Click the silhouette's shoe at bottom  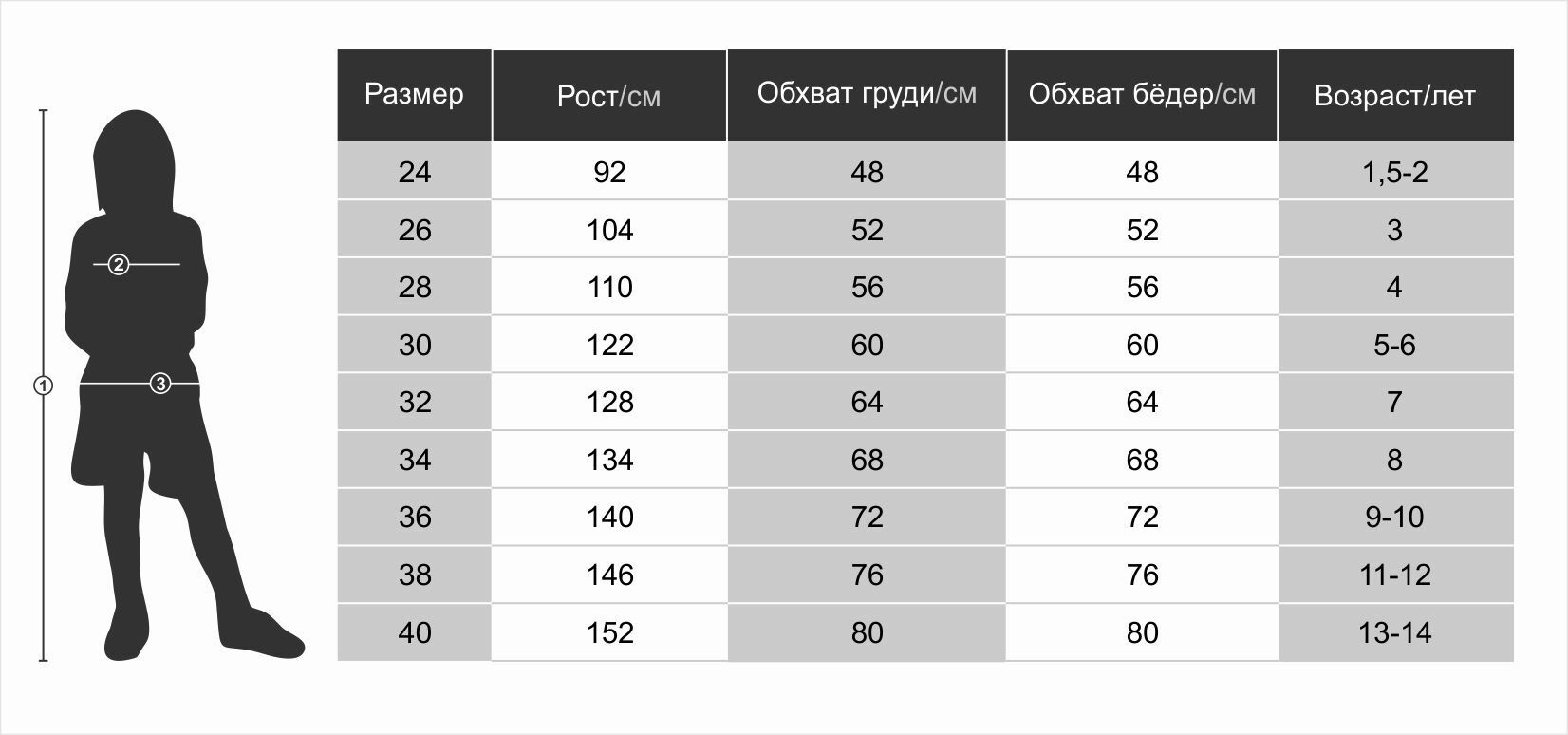pyautogui.click(x=266, y=634)
